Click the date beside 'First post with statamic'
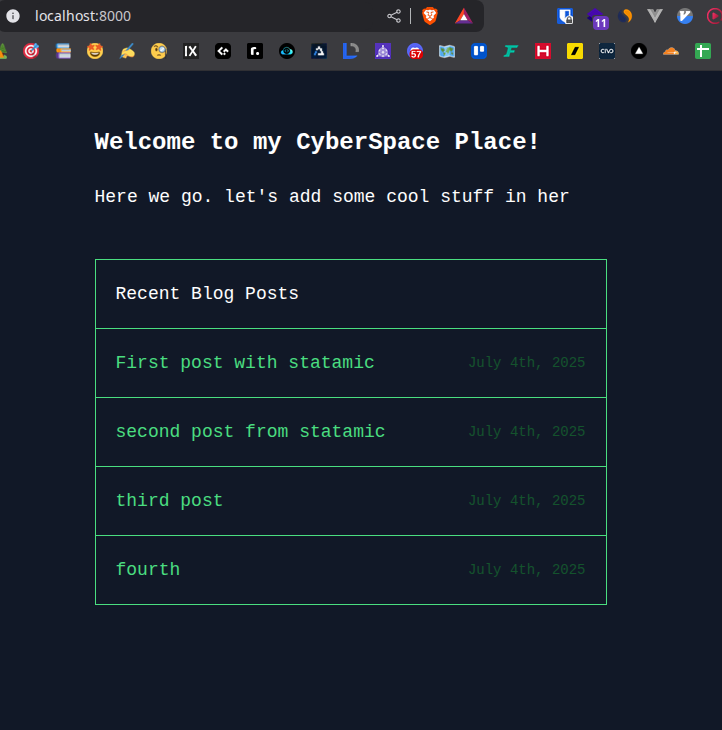722x730 pixels. (526, 363)
